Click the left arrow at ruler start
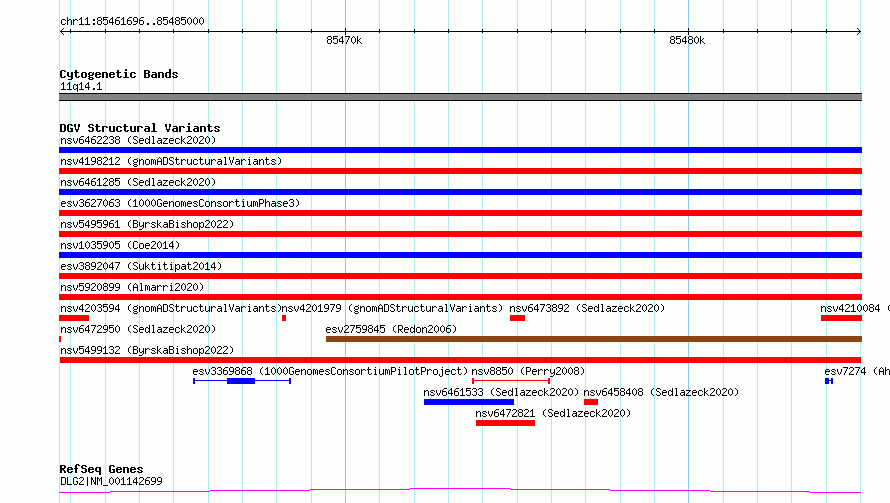The width and height of the screenshot is (890, 503). click(x=63, y=32)
